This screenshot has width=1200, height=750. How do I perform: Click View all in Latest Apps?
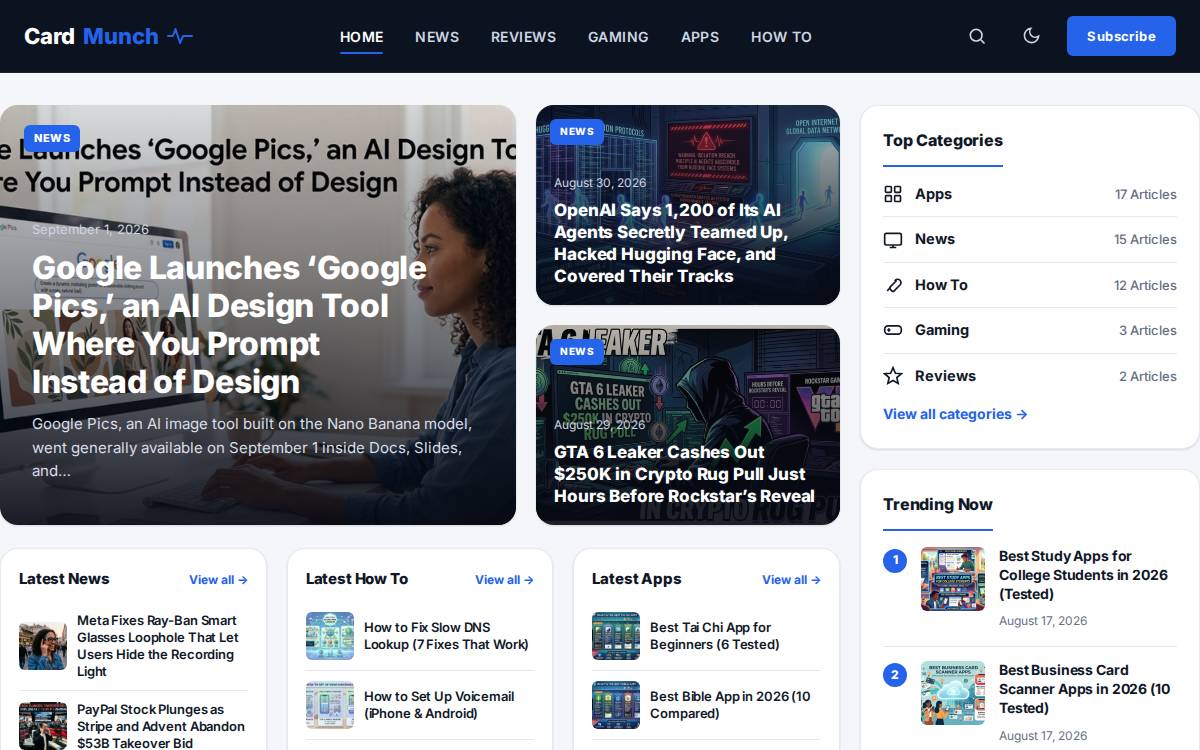pos(791,580)
